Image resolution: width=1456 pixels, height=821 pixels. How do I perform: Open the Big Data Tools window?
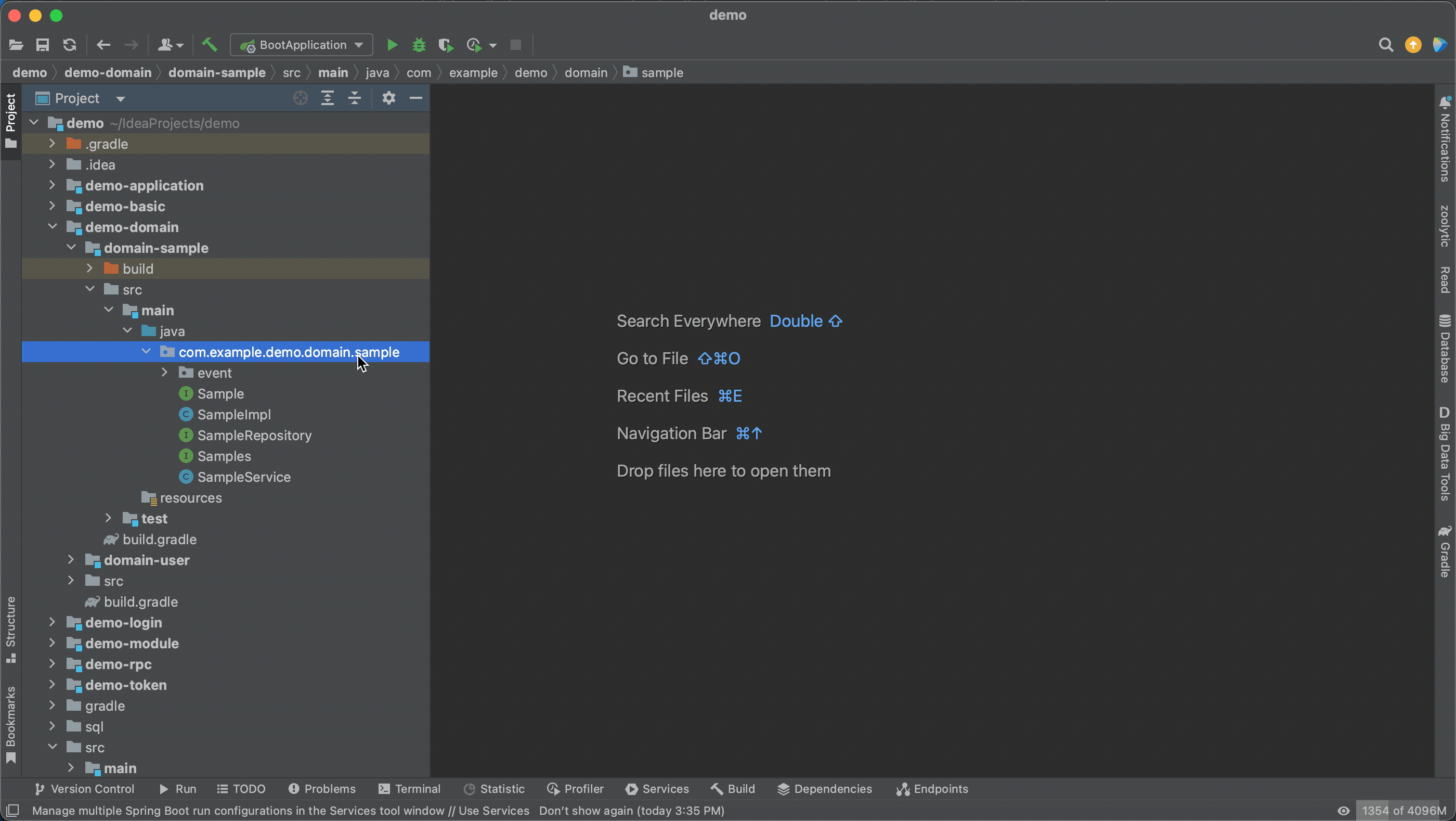1445,454
